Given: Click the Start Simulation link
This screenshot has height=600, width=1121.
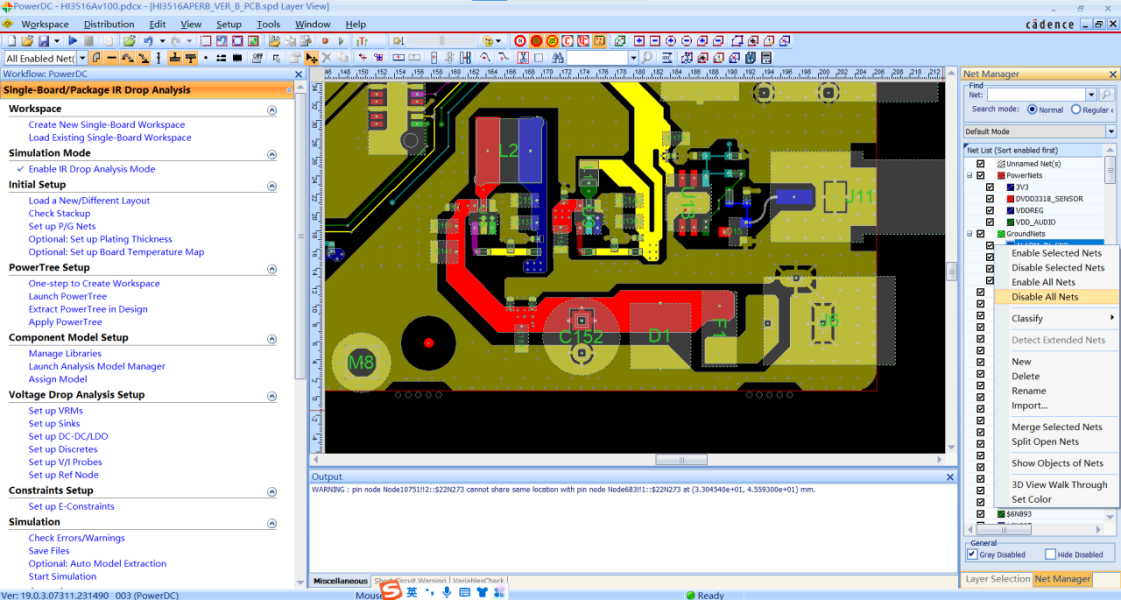Looking at the screenshot, I should click(62, 576).
